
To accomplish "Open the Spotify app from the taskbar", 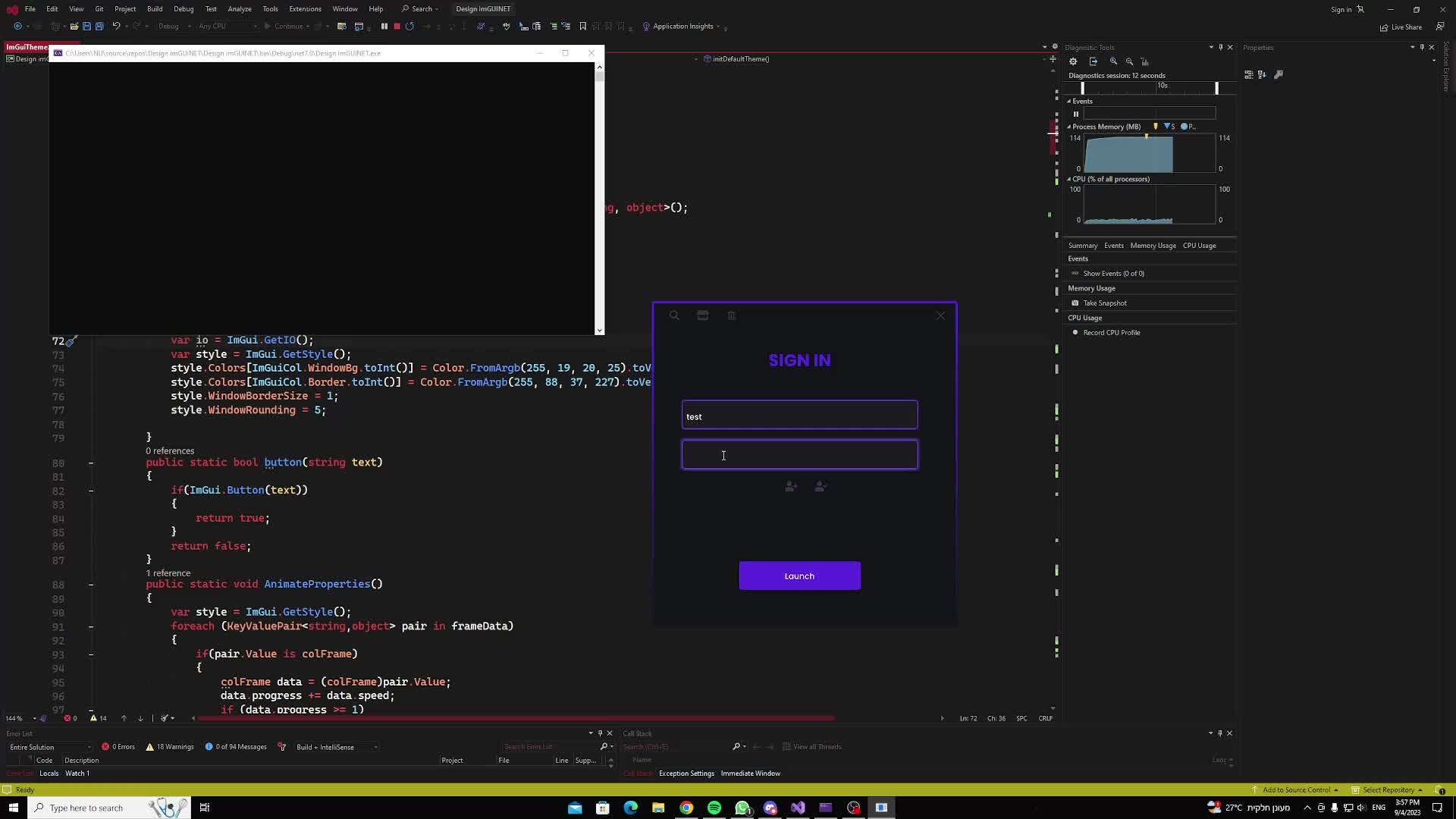I will tap(714, 808).
